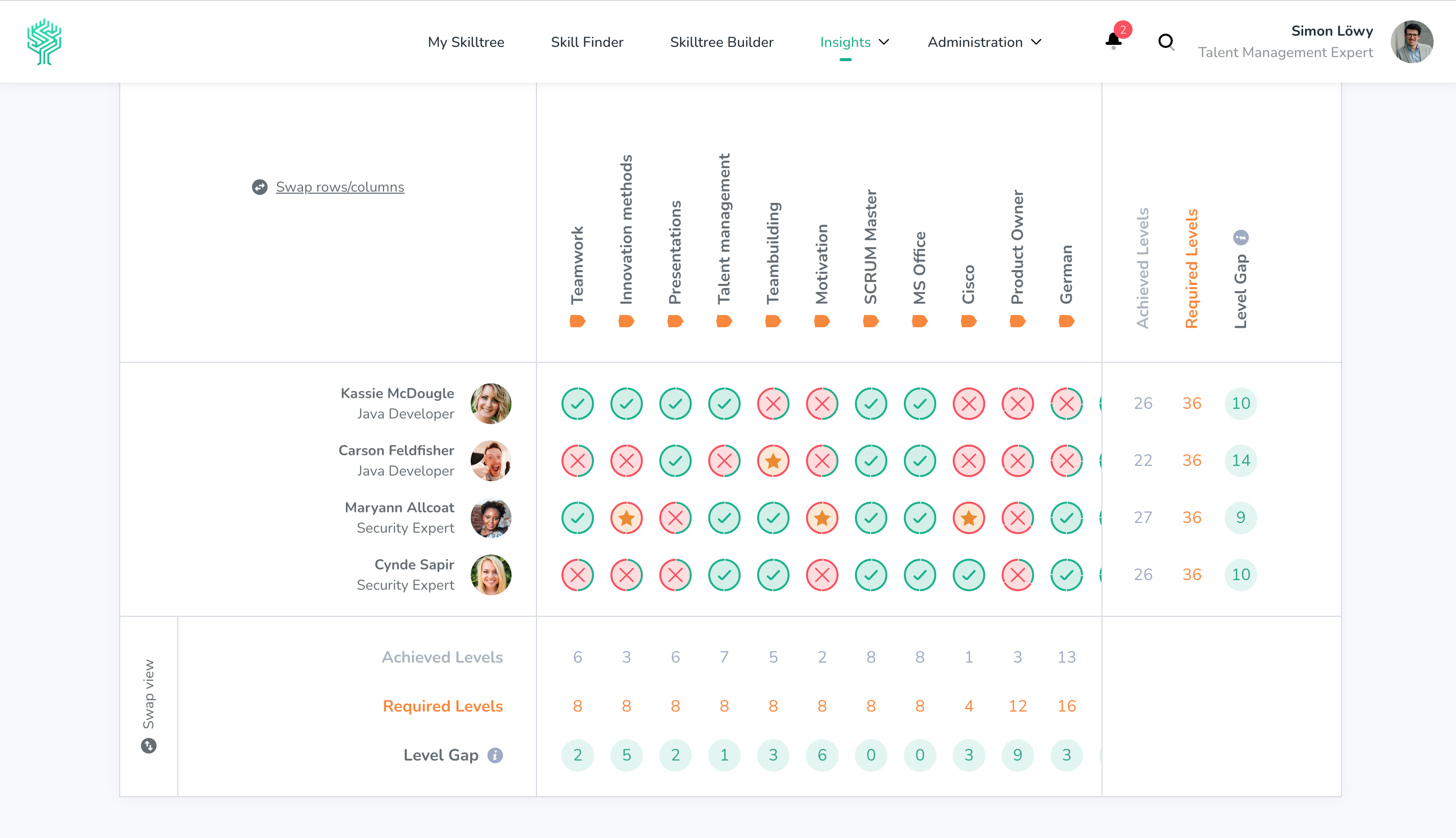This screenshot has width=1456, height=838.
Task: Toggle Kassie McDougle's Teamwork check status
Action: 577,404
